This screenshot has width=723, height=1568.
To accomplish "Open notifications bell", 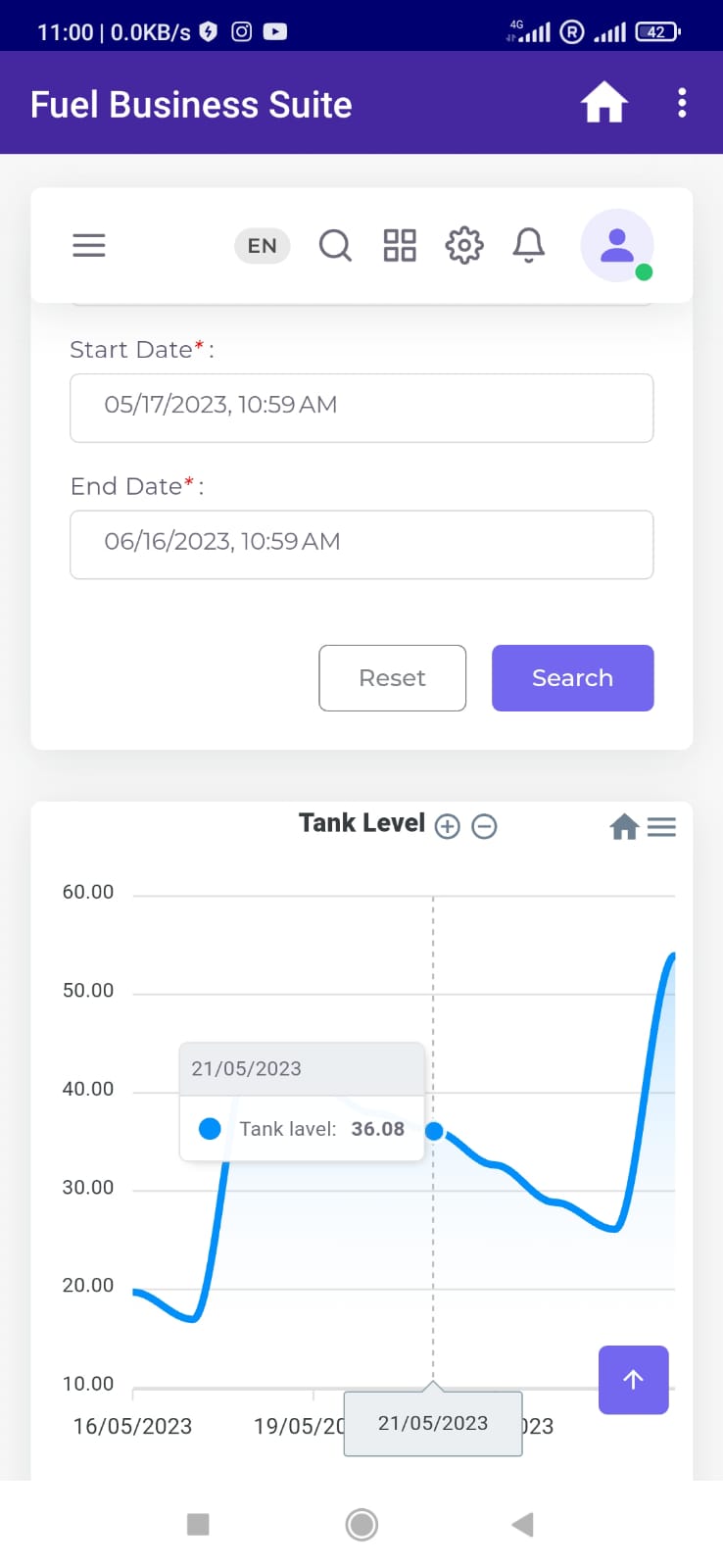I will pos(529,245).
